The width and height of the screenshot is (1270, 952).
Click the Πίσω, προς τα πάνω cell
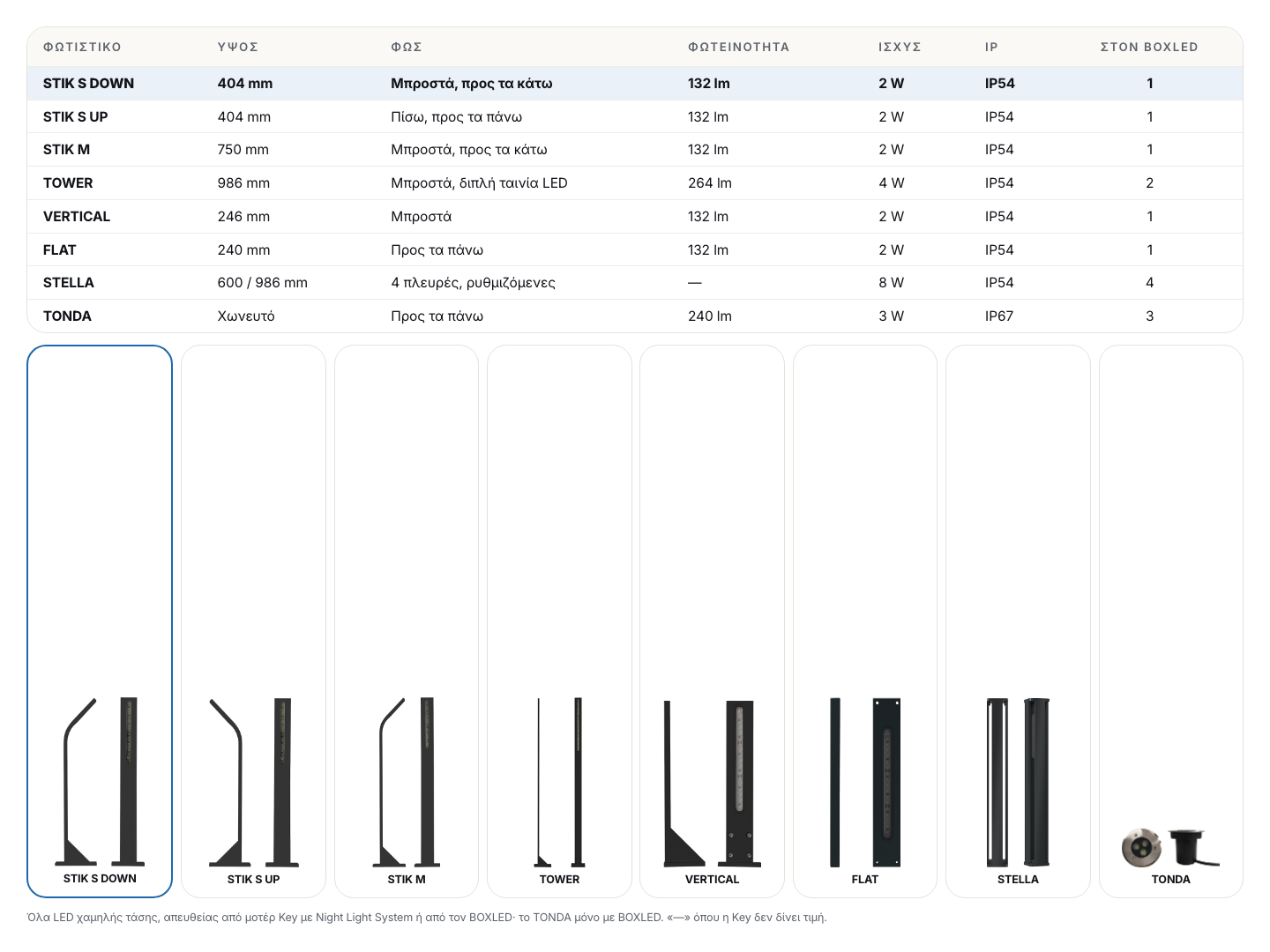pos(456,117)
